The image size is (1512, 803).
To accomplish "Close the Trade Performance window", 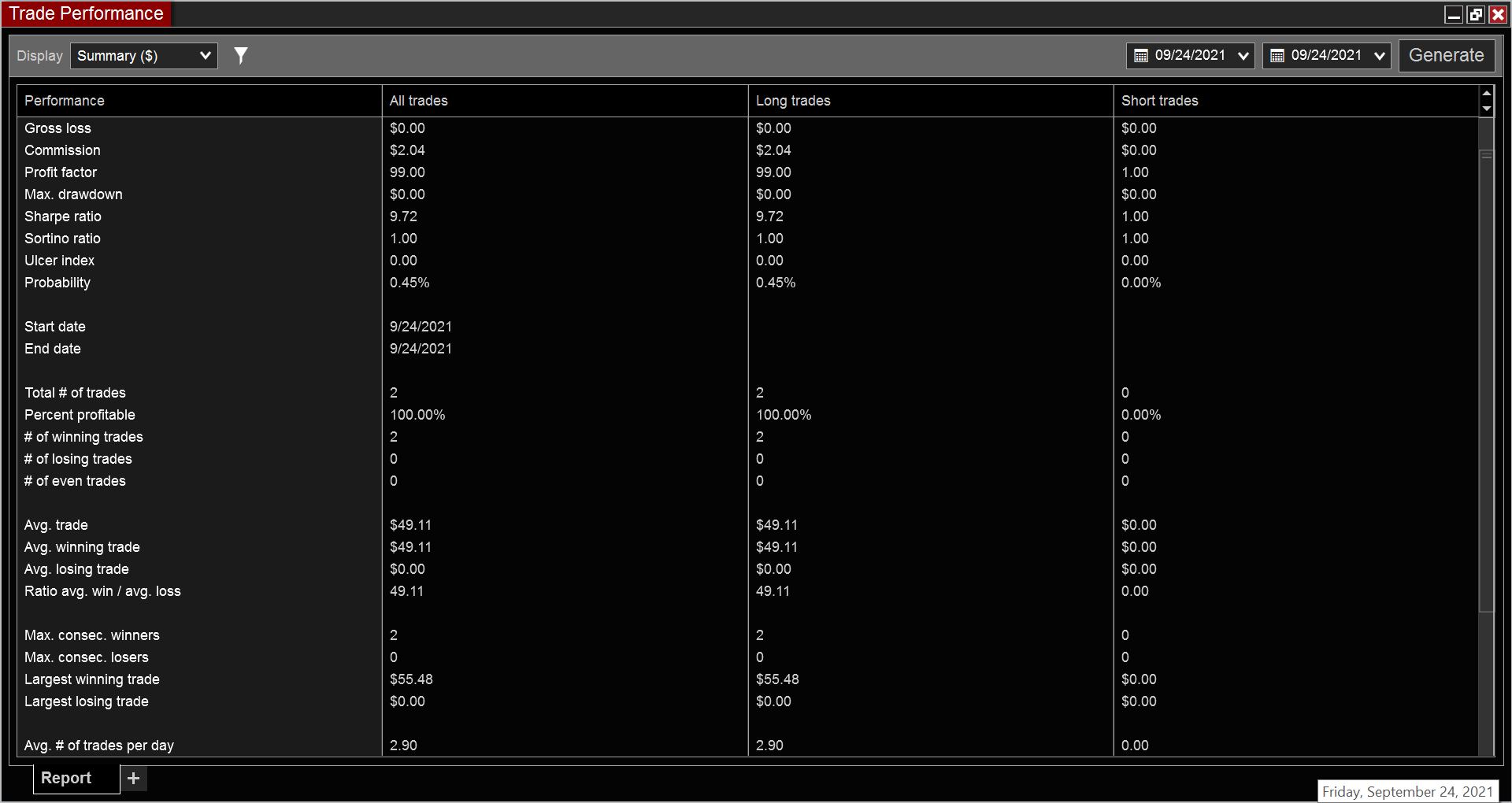I will click(x=1498, y=14).
